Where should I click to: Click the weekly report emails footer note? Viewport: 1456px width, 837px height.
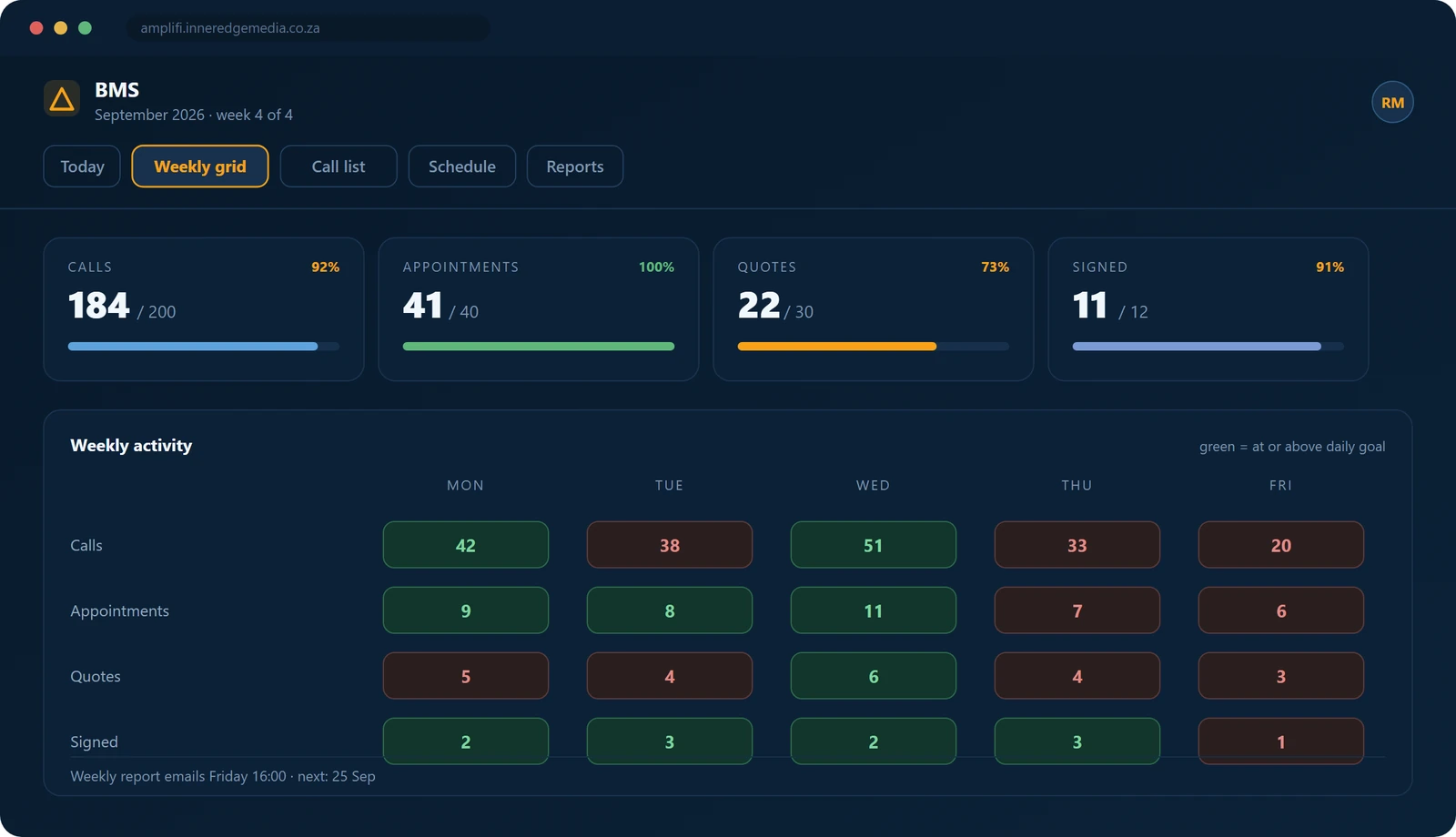[x=223, y=776]
